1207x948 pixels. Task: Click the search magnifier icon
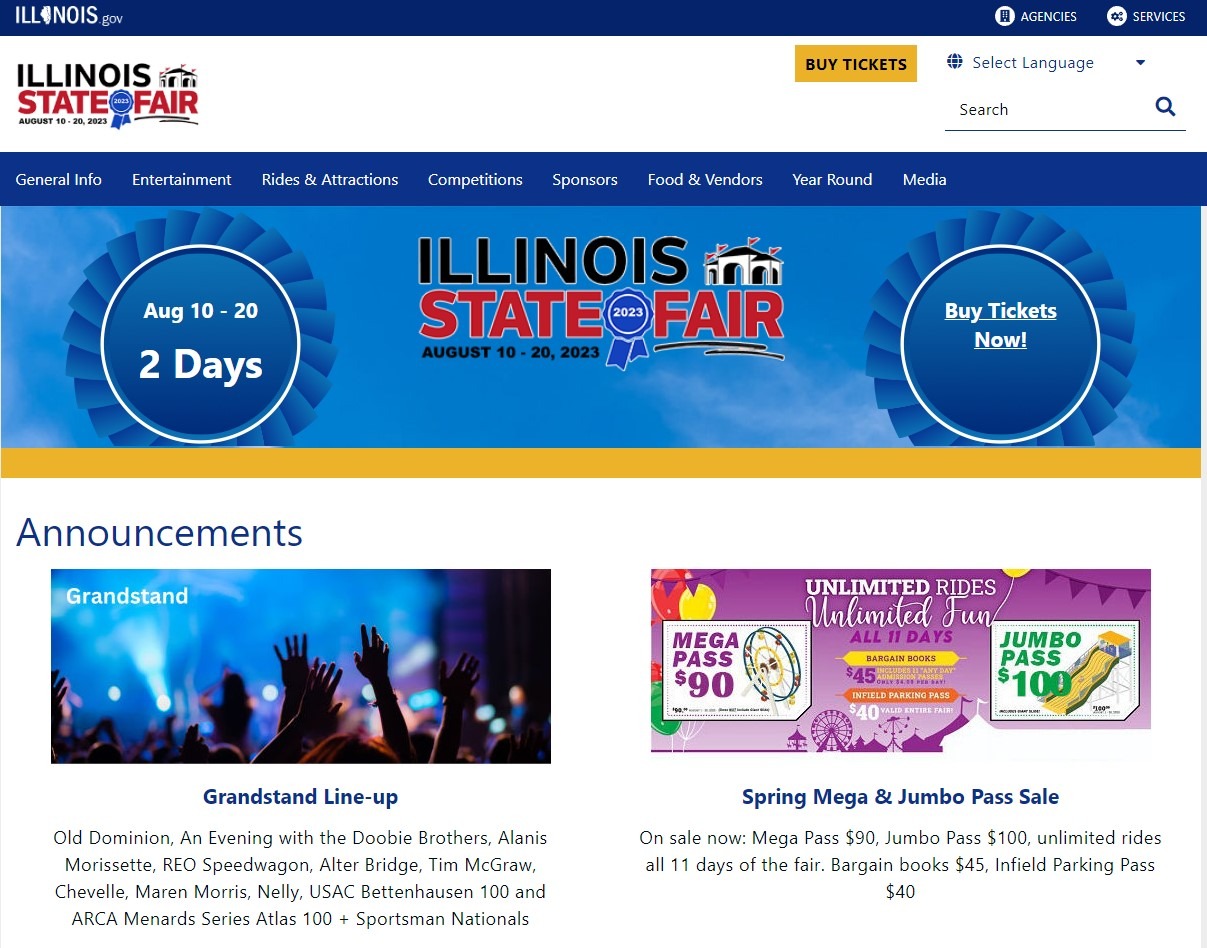pos(1165,107)
